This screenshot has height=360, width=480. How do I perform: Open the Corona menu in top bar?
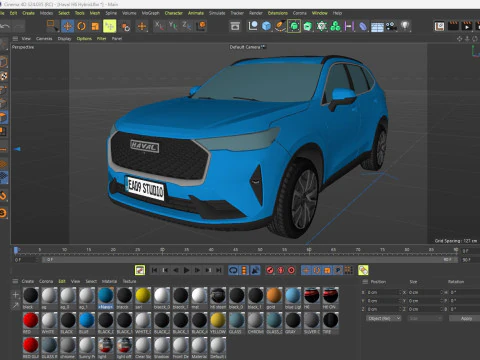pos(299,13)
